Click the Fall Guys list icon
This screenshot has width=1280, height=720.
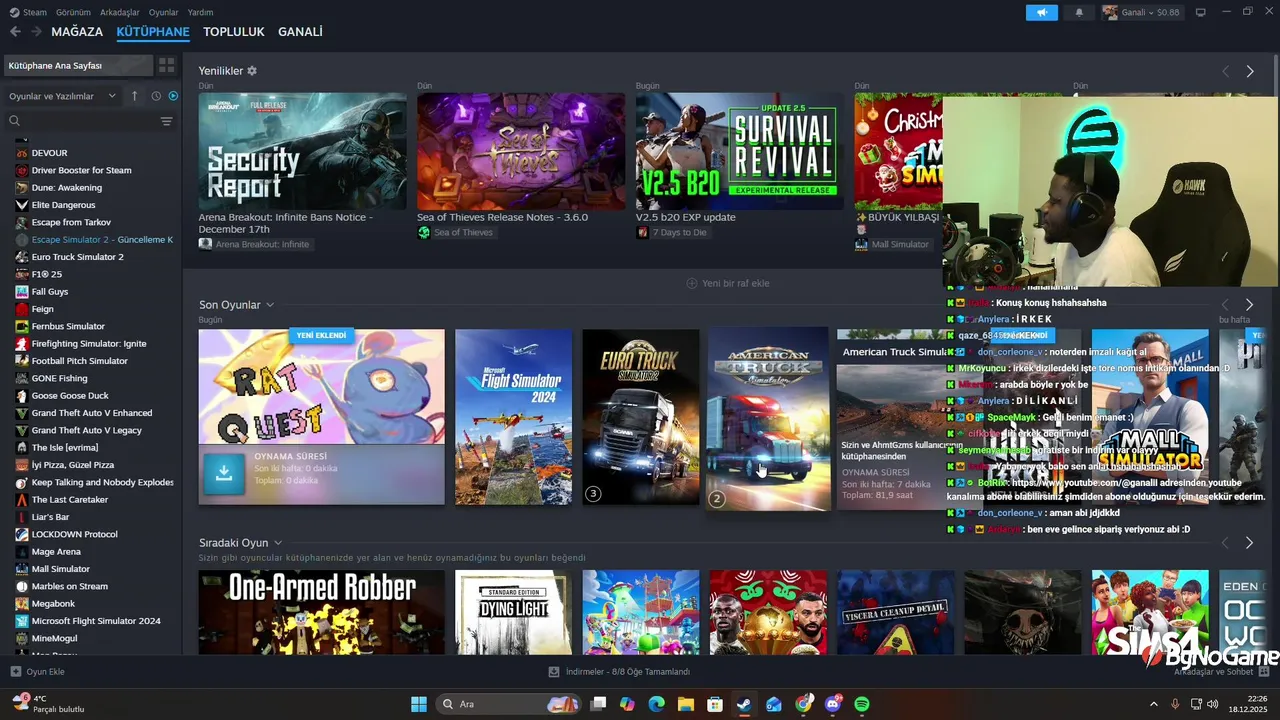pyautogui.click(x=22, y=292)
